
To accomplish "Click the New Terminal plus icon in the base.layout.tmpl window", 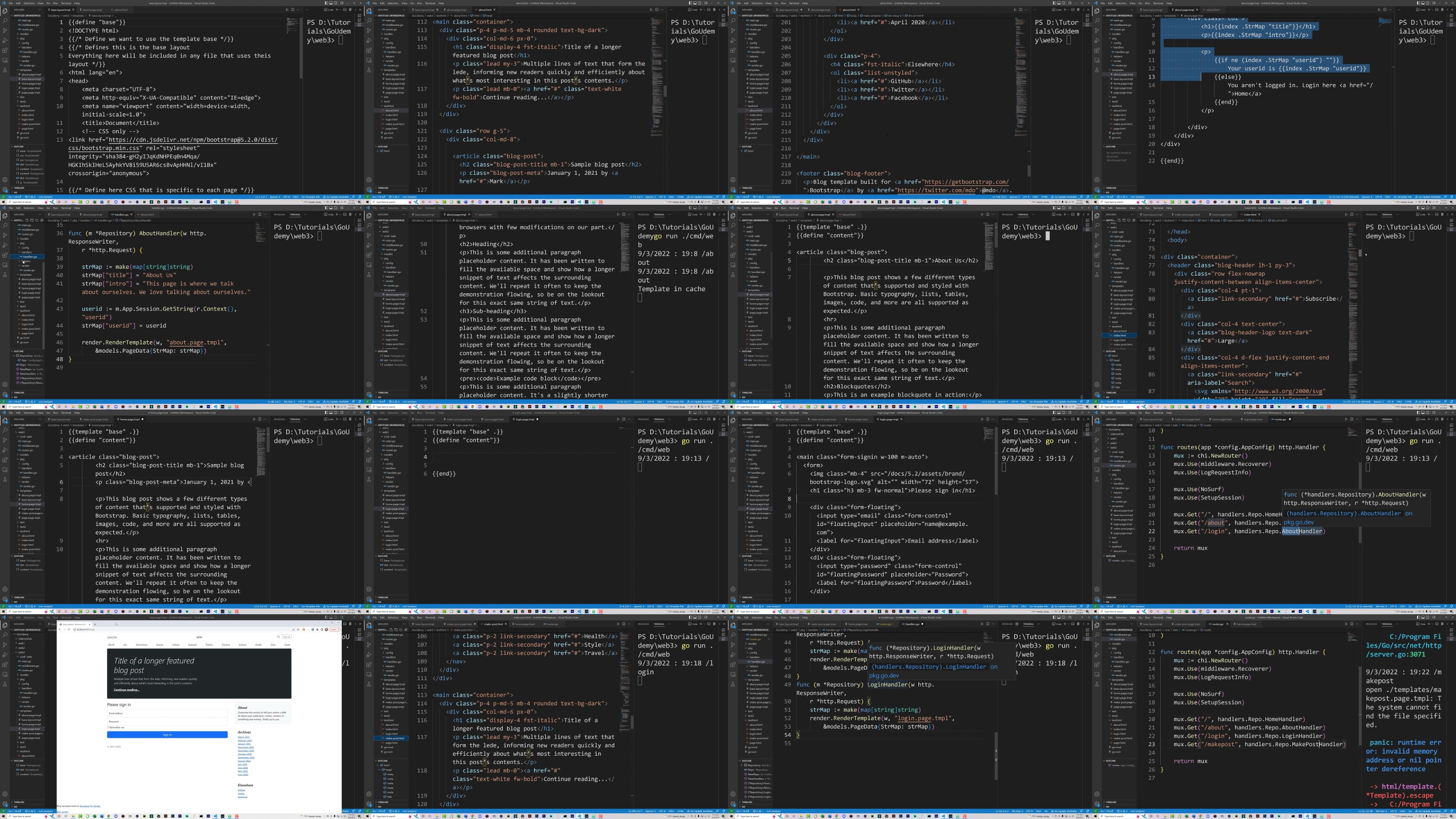I will click(x=338, y=10).
